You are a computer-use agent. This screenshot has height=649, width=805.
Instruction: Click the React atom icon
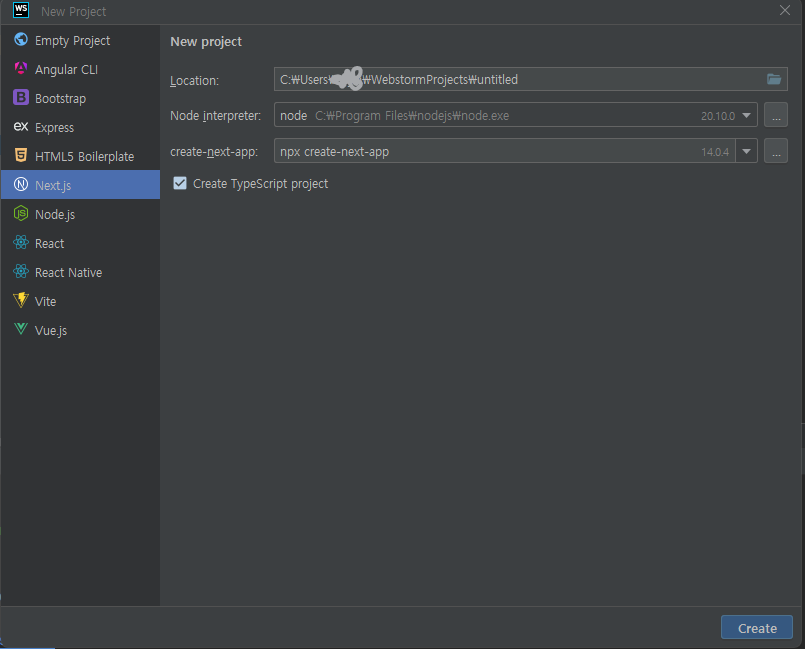pyautogui.click(x=21, y=242)
